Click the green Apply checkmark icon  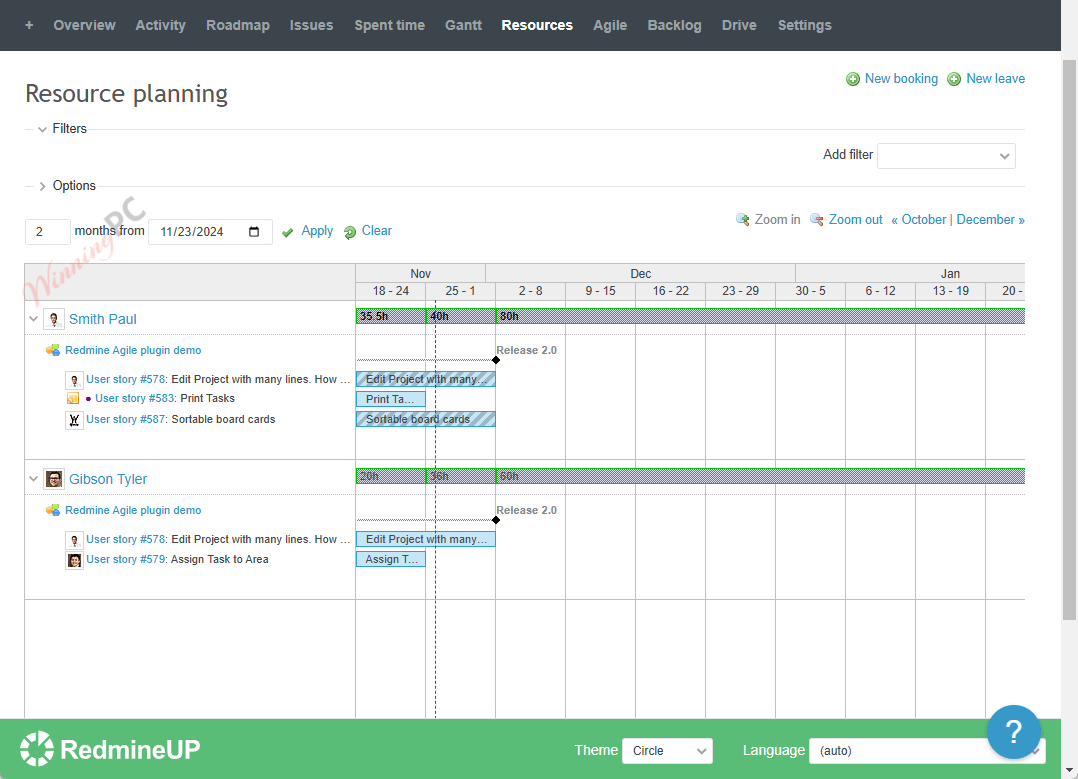(288, 232)
